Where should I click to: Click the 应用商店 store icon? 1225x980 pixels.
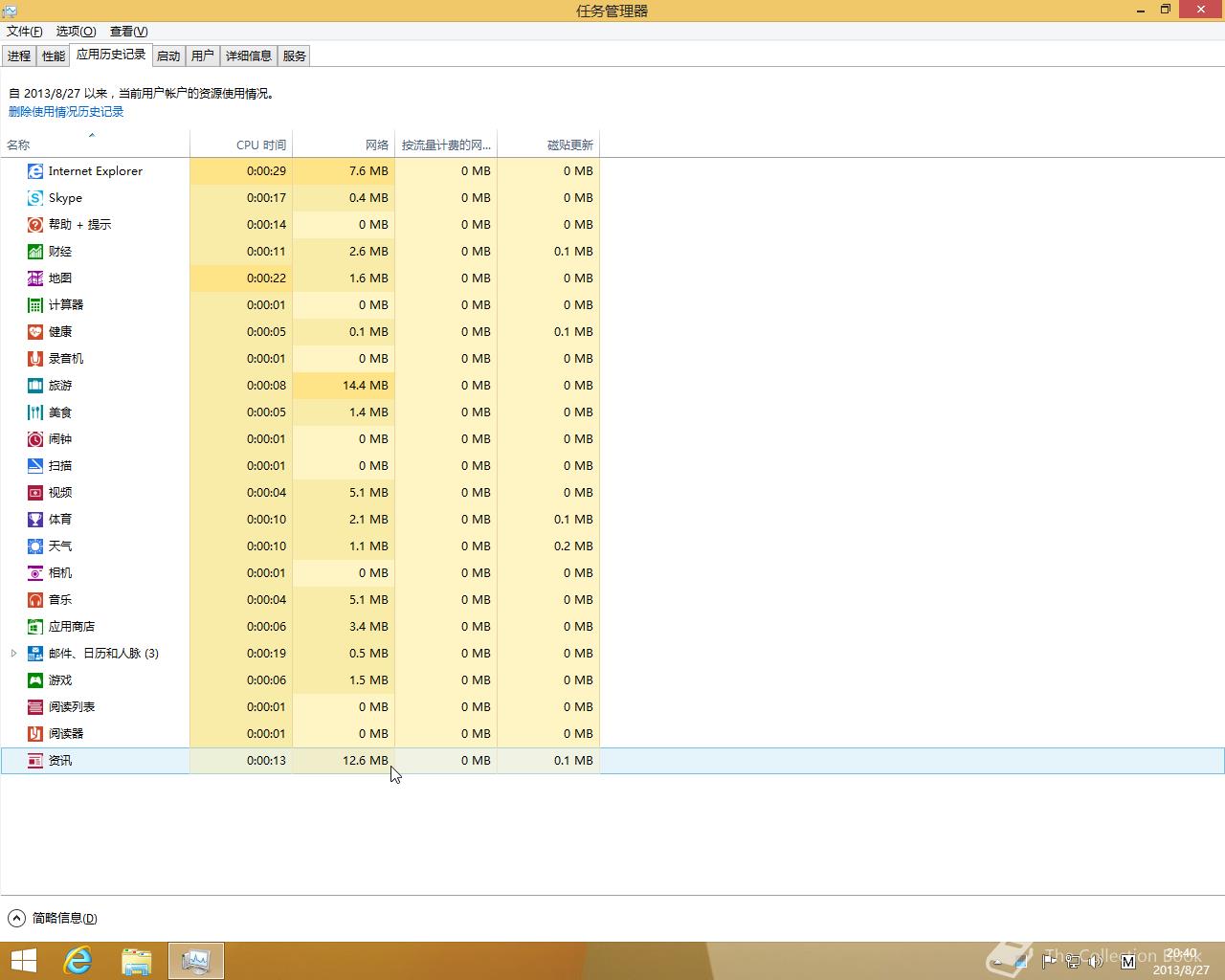click(35, 627)
